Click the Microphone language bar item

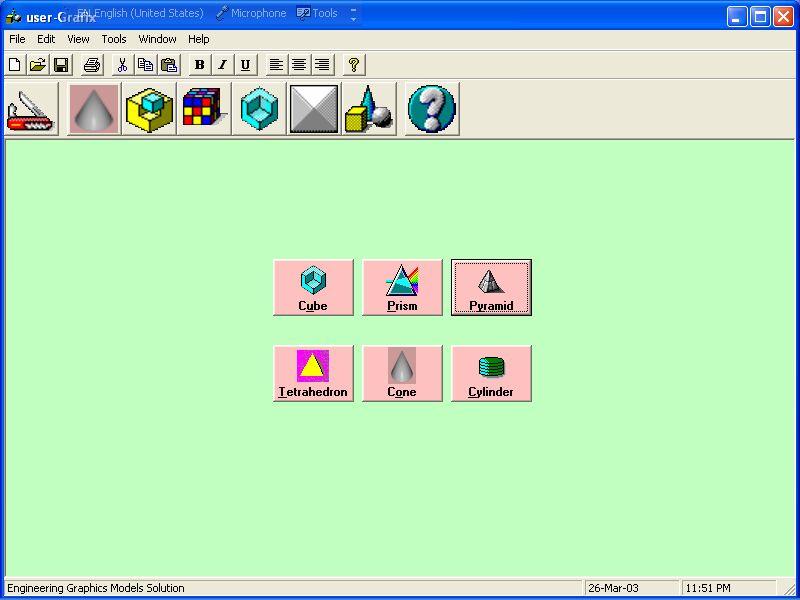click(251, 14)
